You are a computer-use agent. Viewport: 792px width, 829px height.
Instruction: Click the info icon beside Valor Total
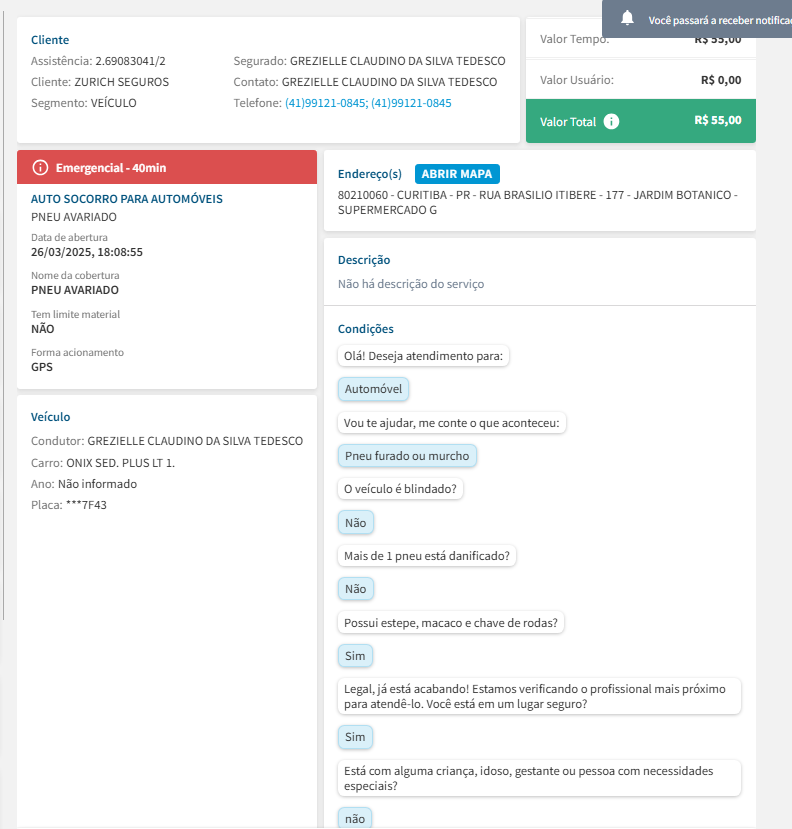(x=612, y=121)
